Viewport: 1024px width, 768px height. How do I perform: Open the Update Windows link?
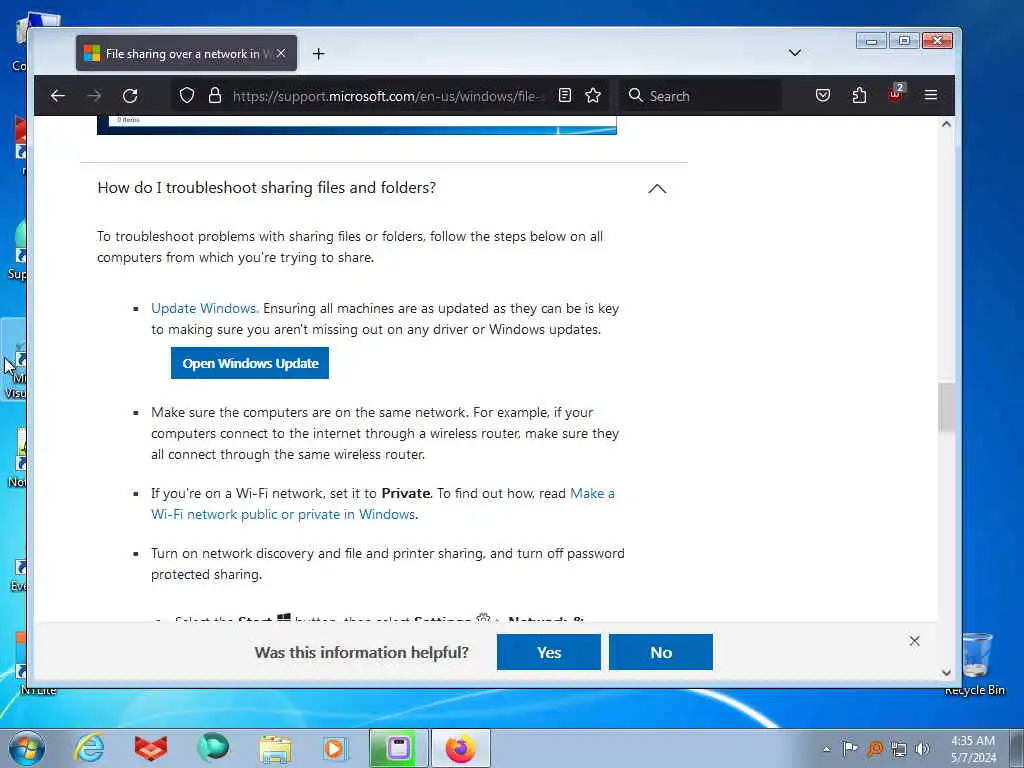205,308
